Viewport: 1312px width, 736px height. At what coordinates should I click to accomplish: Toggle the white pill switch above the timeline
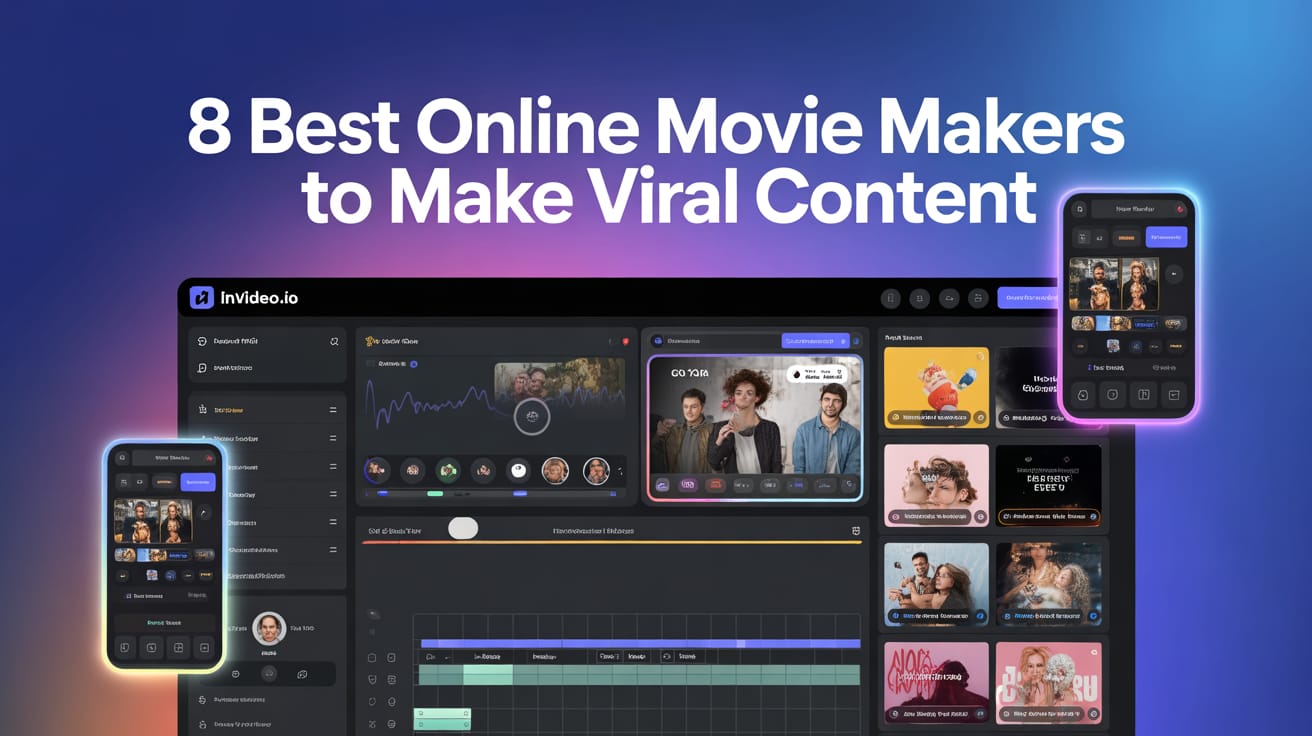463,529
